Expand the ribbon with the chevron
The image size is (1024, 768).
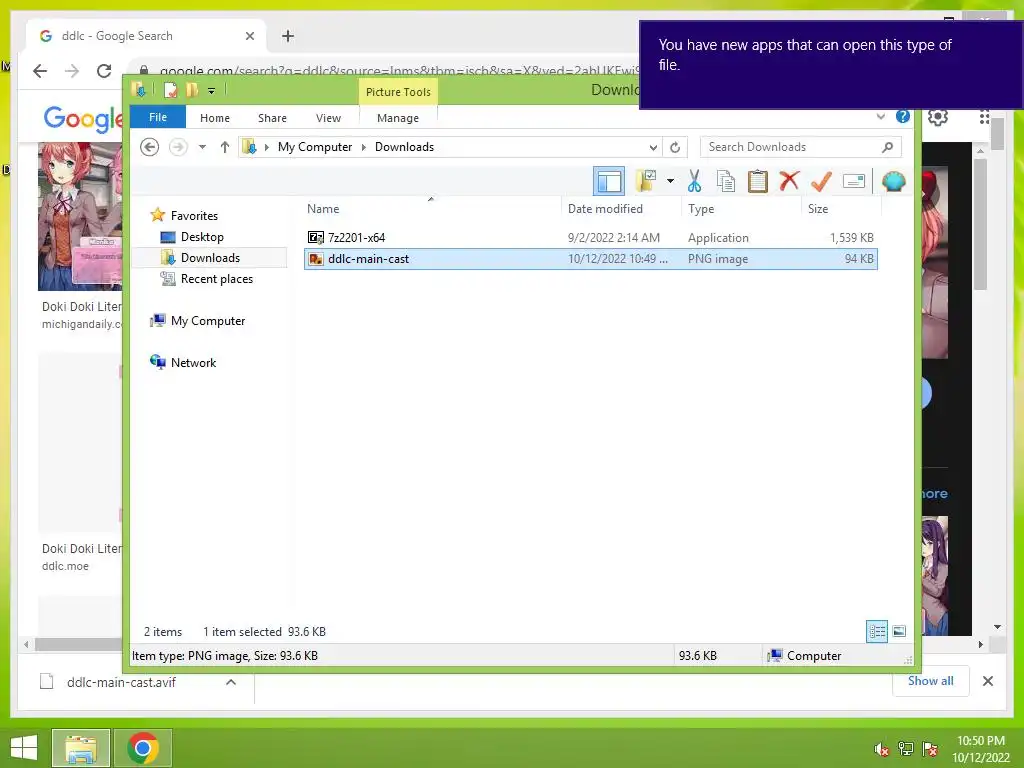[x=881, y=117]
